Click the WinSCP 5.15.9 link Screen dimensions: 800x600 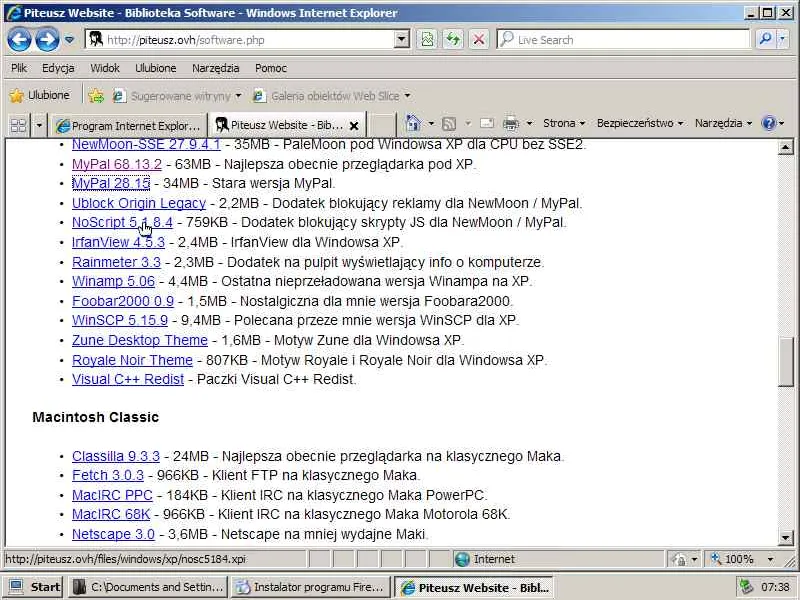coord(120,320)
